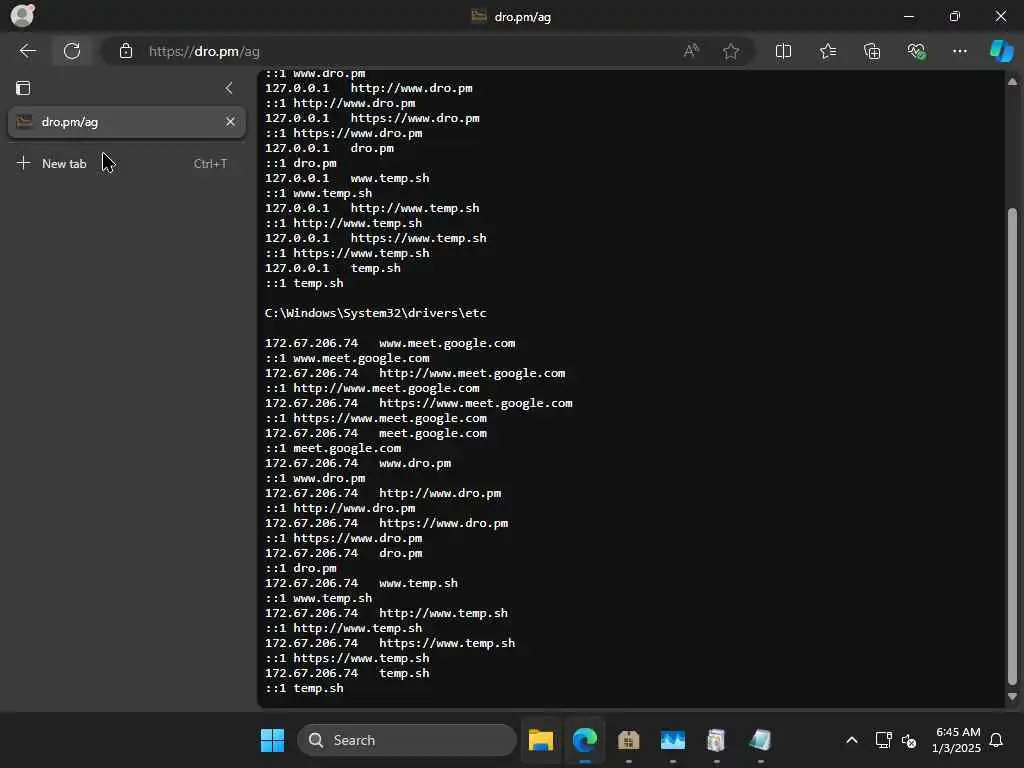Open the tab actions menu icon
Screen dimensions: 1024x768
pos(23,88)
